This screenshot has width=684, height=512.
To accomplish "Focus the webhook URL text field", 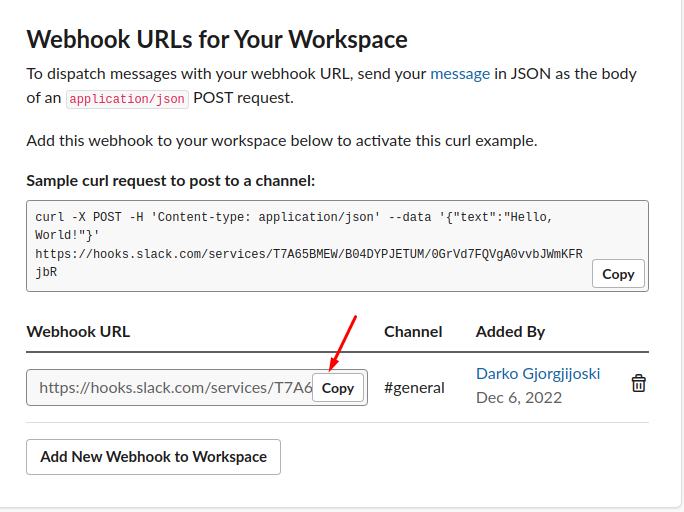I will point(176,388).
